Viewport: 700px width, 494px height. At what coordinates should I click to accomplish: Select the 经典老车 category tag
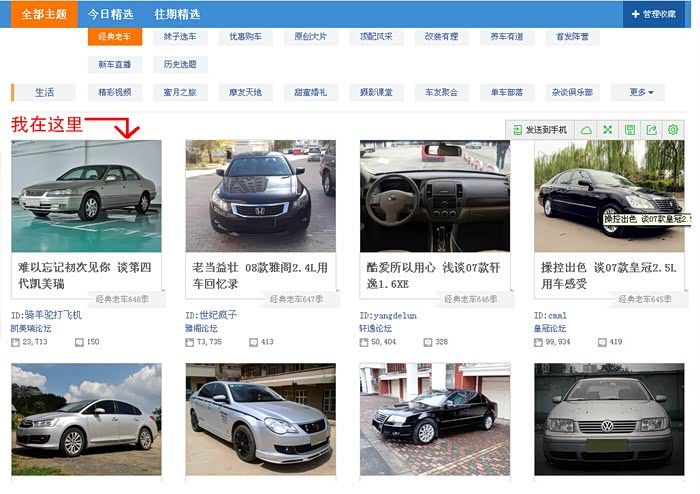pos(115,37)
